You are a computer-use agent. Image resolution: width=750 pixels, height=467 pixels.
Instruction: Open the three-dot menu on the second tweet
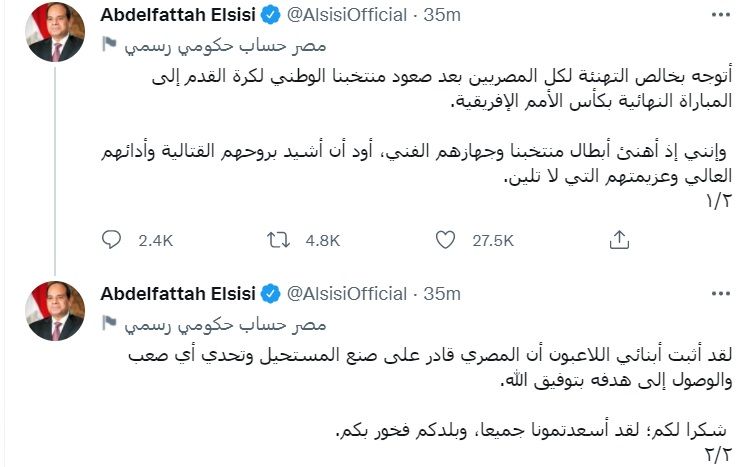pos(720,293)
